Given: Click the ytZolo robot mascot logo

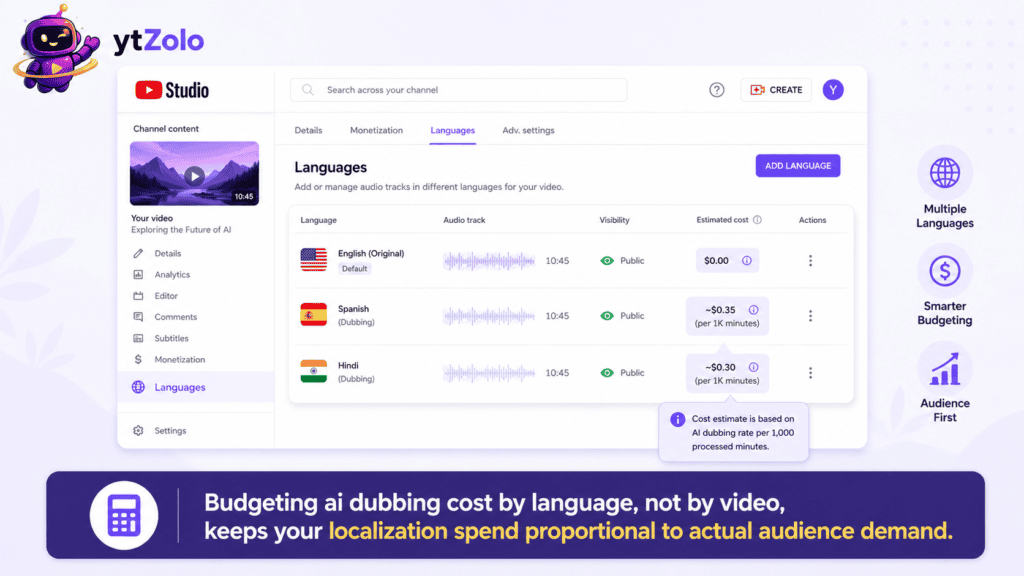Looking at the screenshot, I should [57, 49].
